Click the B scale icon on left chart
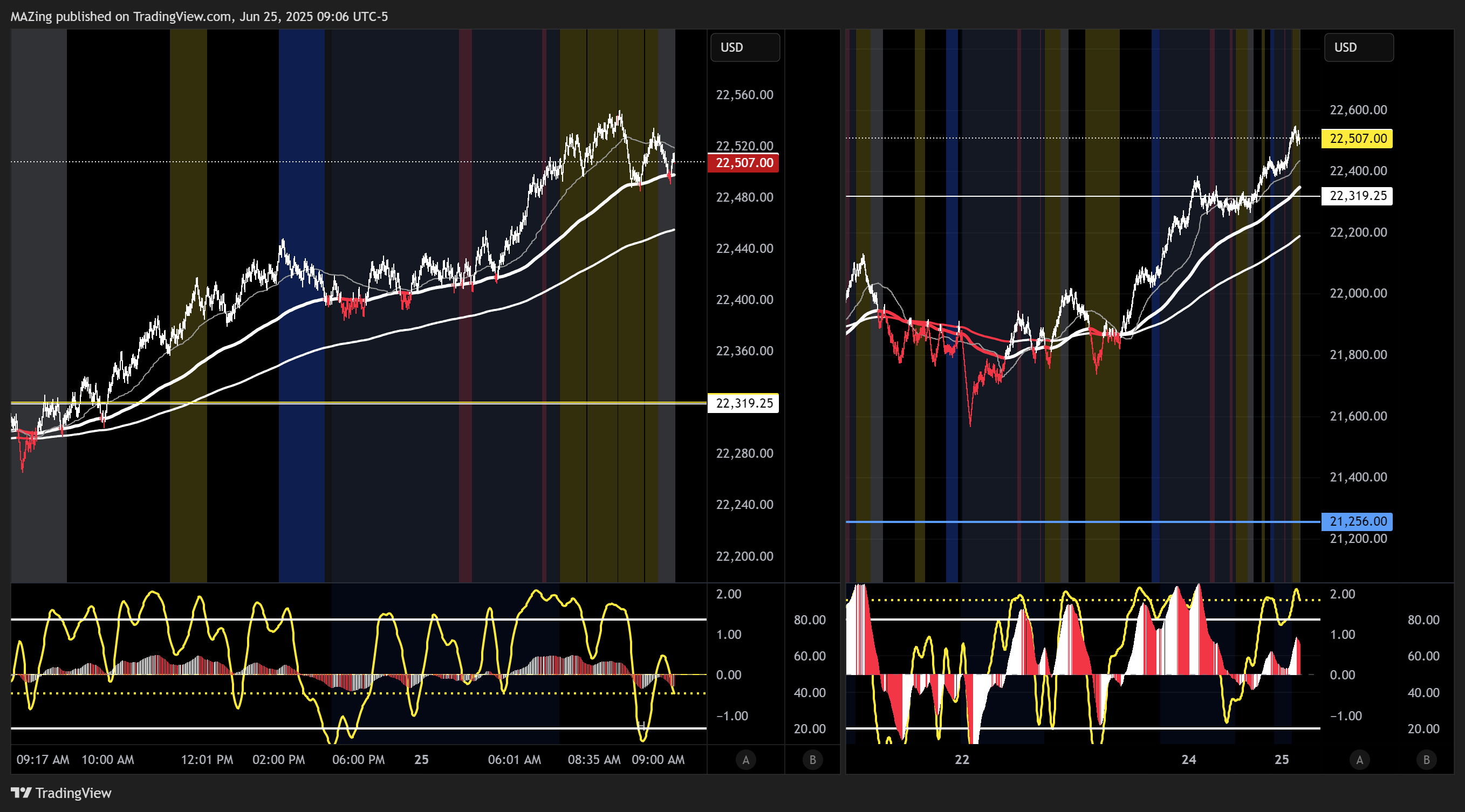Viewport: 1465px width, 812px height. [x=813, y=760]
